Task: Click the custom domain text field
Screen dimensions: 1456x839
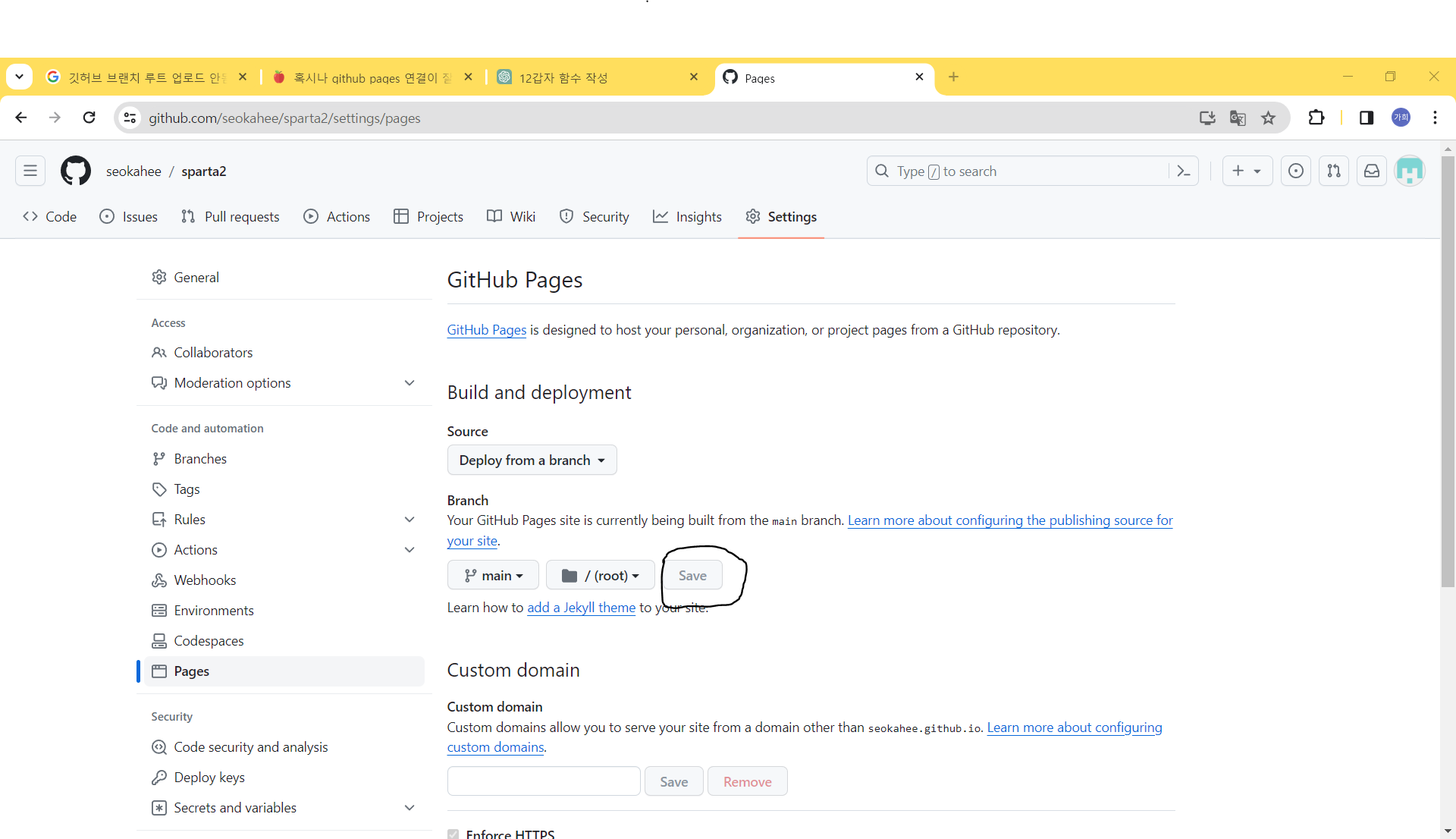Action: 544,781
